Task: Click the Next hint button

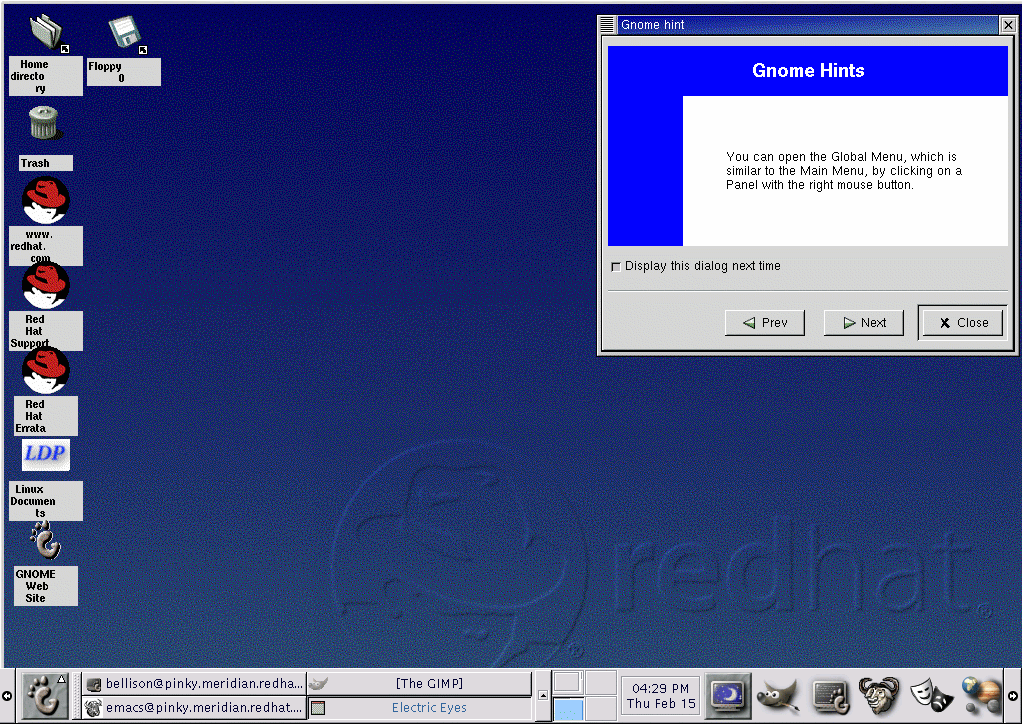Action: [864, 322]
